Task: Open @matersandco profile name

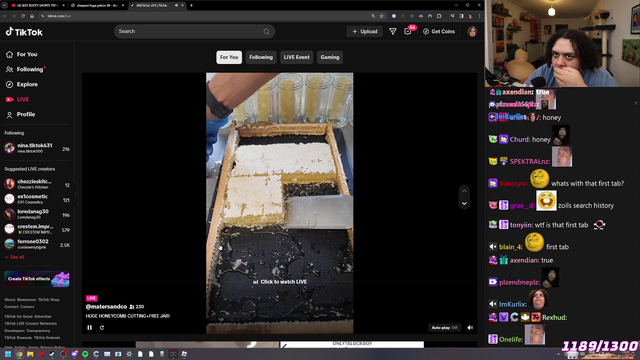Action: point(106,307)
